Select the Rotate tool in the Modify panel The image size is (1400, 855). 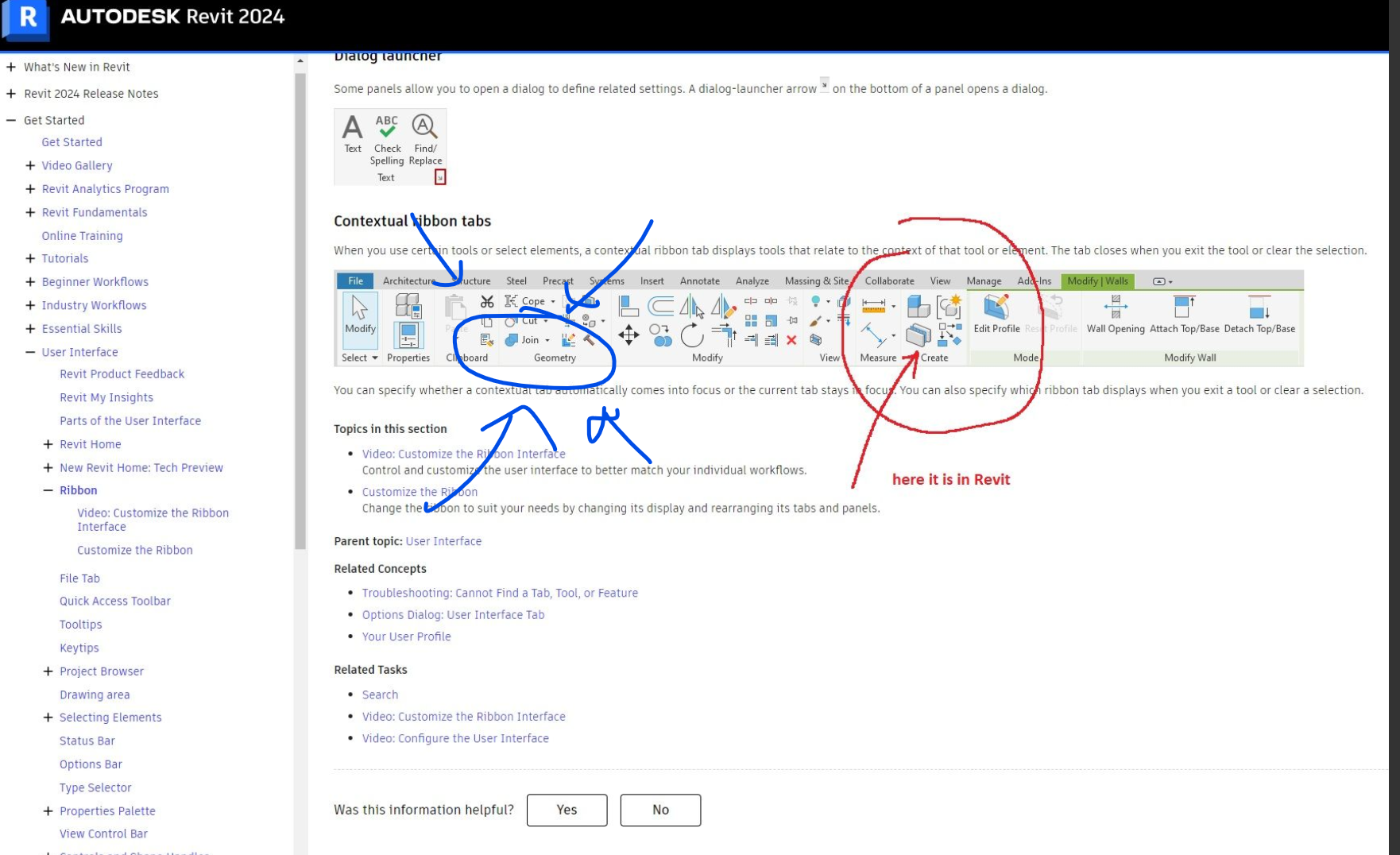pos(692,335)
